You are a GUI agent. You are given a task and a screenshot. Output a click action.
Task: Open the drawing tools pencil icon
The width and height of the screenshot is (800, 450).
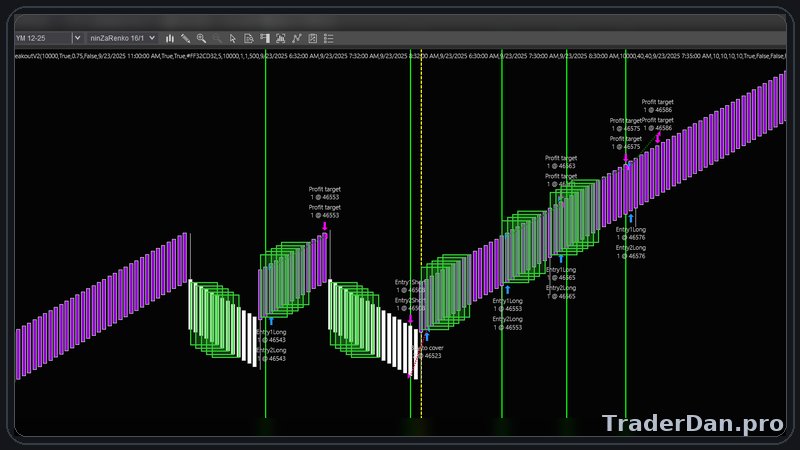coord(186,38)
